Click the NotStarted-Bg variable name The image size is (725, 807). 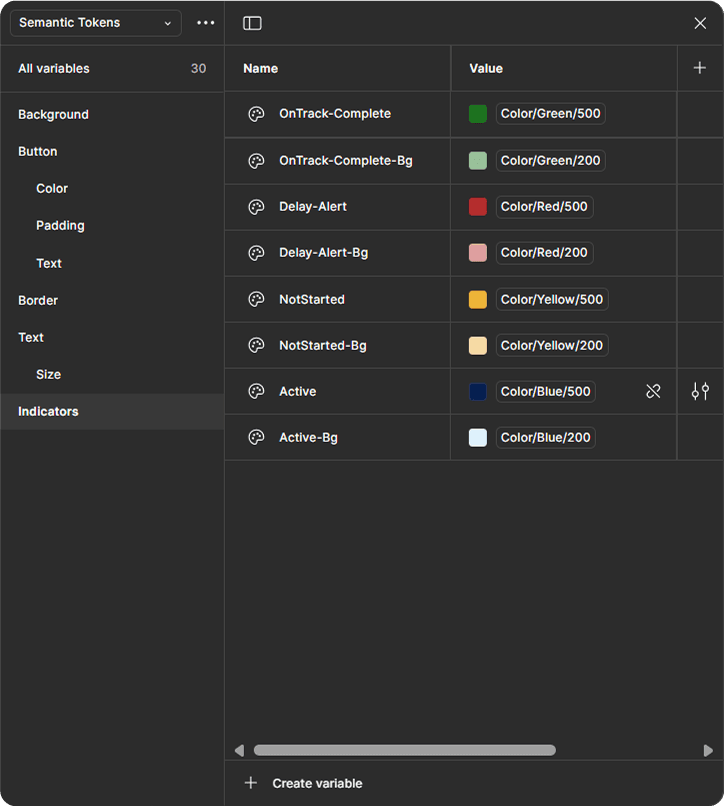pos(323,345)
